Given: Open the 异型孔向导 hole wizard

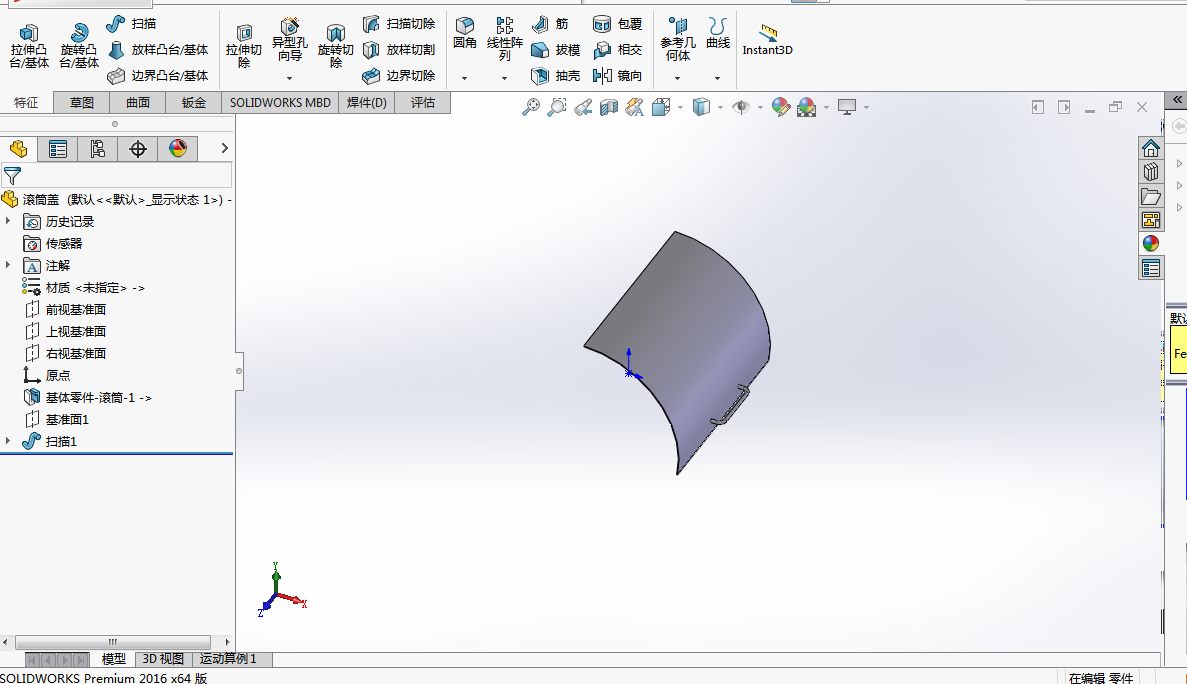Looking at the screenshot, I should pyautogui.click(x=289, y=41).
